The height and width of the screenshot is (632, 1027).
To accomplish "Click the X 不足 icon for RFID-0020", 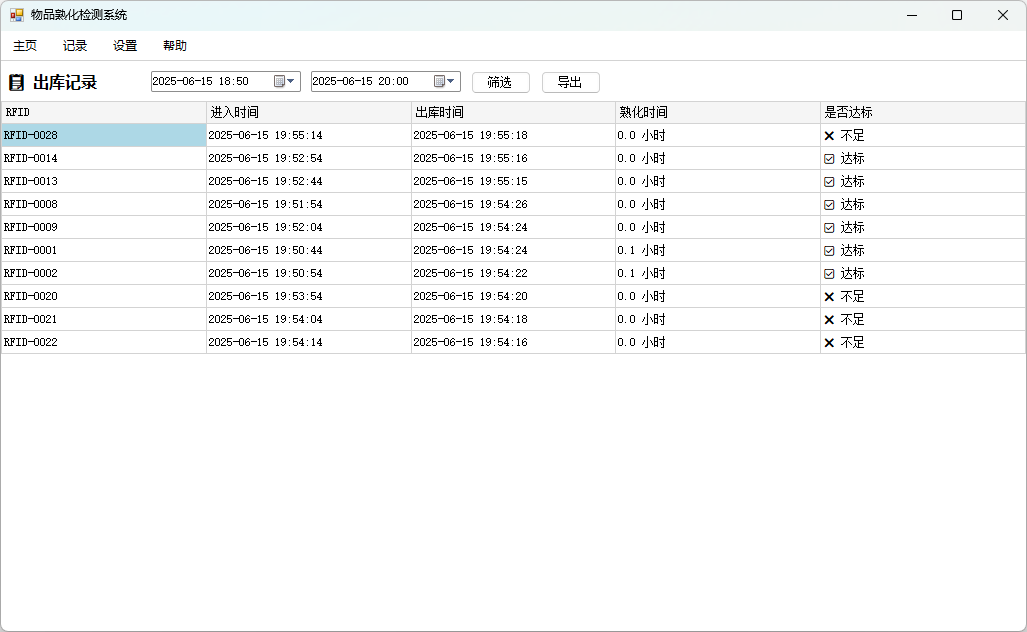I will (x=829, y=297).
